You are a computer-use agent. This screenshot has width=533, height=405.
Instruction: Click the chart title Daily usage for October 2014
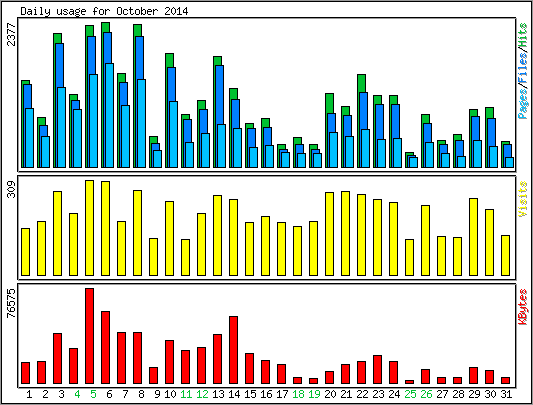coord(104,11)
